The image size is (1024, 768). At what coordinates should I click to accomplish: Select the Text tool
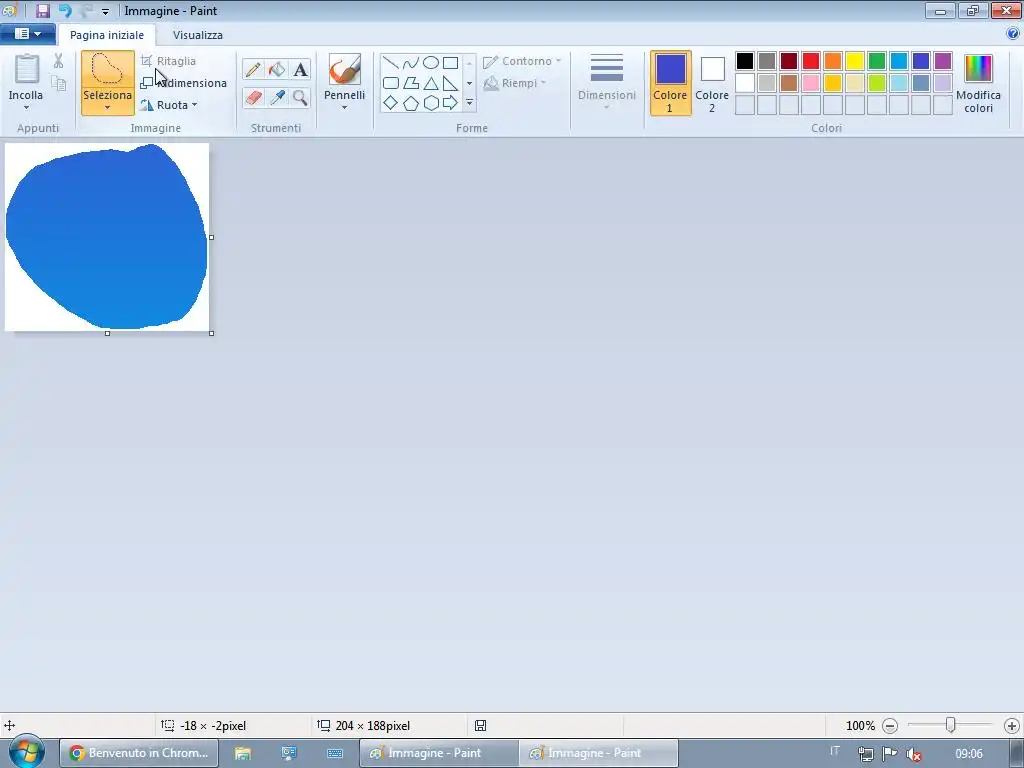click(300, 69)
